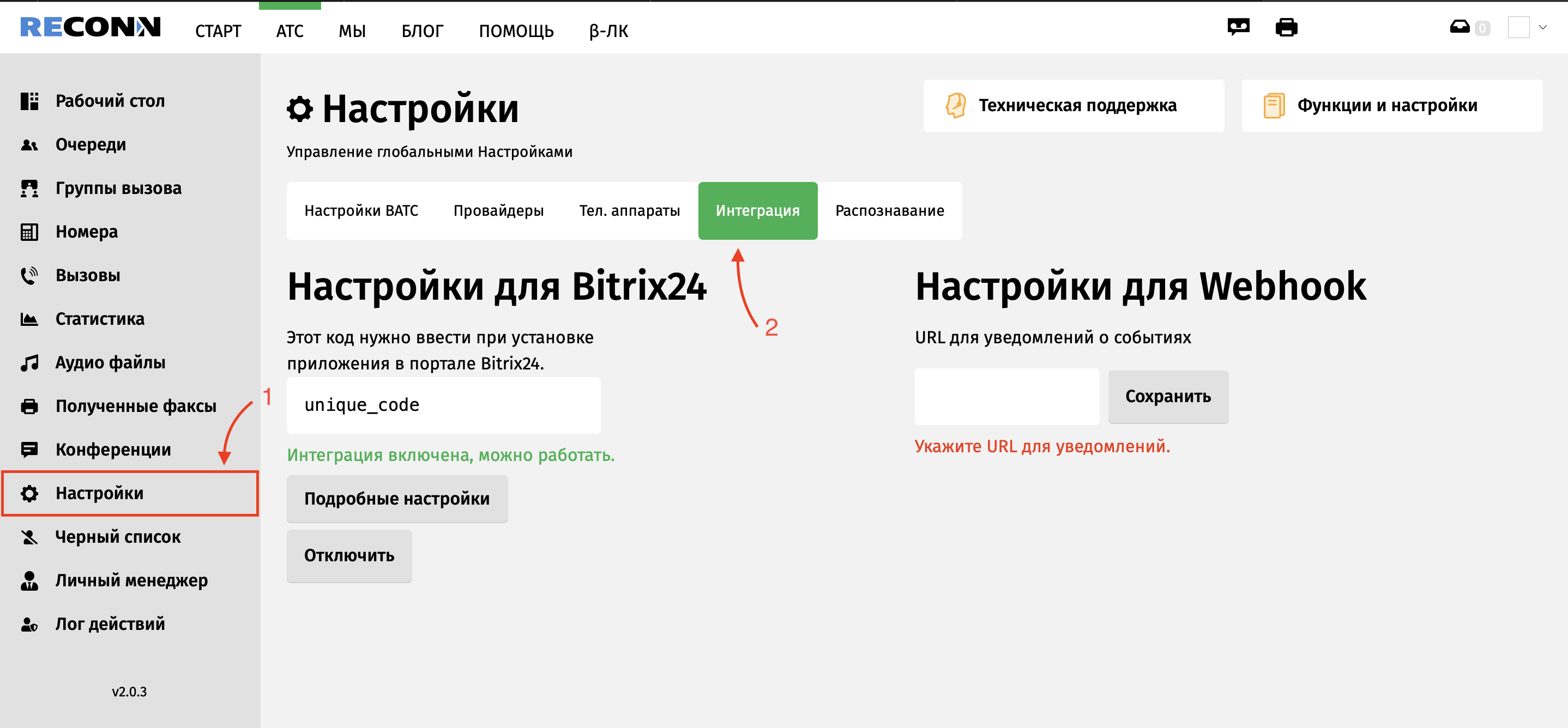Click the red text Укажите URL для уведомлений.
The image size is (1568, 728).
click(1042, 446)
